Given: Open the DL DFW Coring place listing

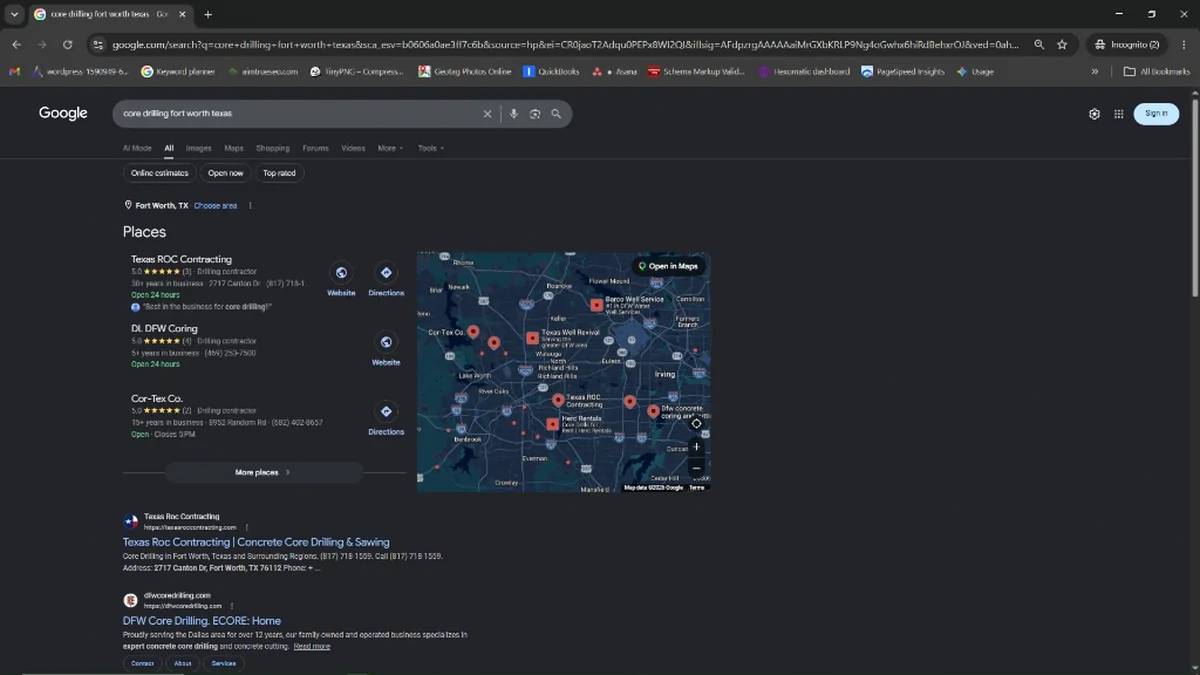Looking at the screenshot, I should pyautogui.click(x=164, y=328).
